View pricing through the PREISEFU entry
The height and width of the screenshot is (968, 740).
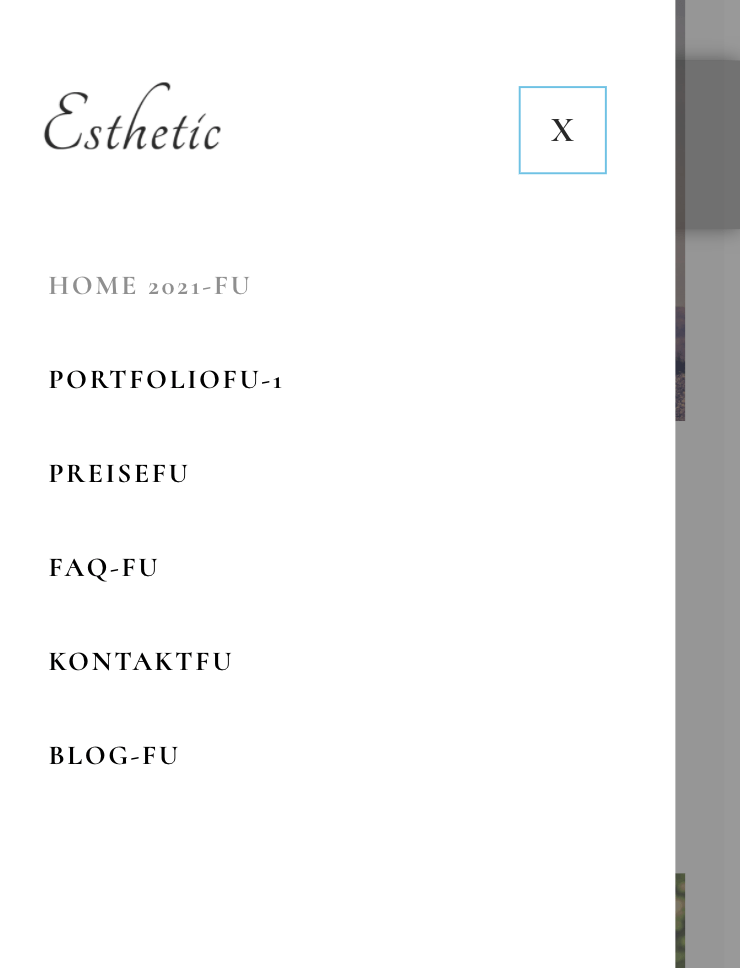tap(118, 474)
